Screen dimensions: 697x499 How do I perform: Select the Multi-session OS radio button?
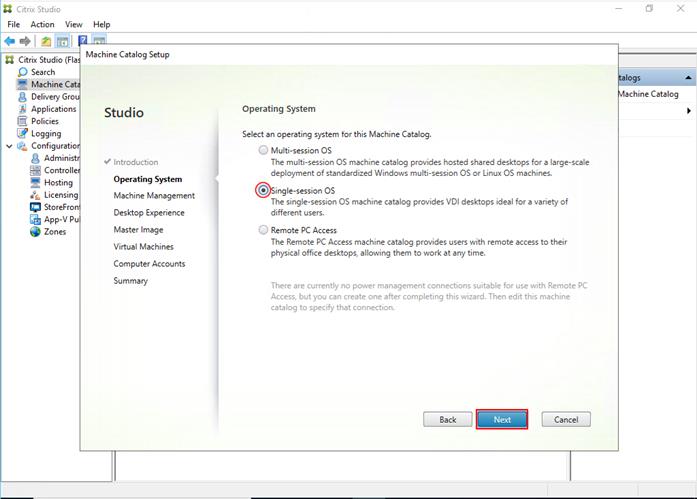[x=263, y=150]
